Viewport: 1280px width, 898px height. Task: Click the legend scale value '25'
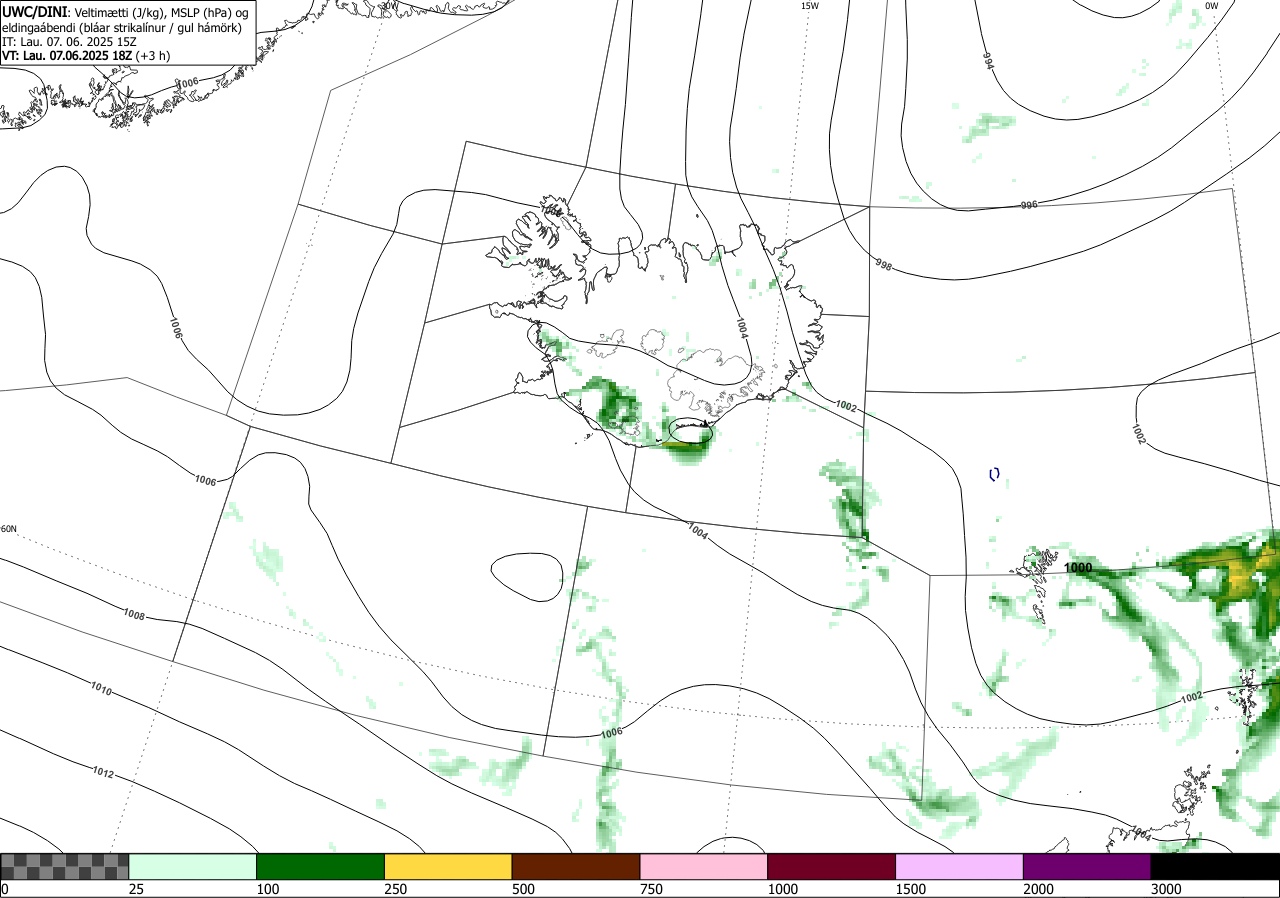point(137,889)
